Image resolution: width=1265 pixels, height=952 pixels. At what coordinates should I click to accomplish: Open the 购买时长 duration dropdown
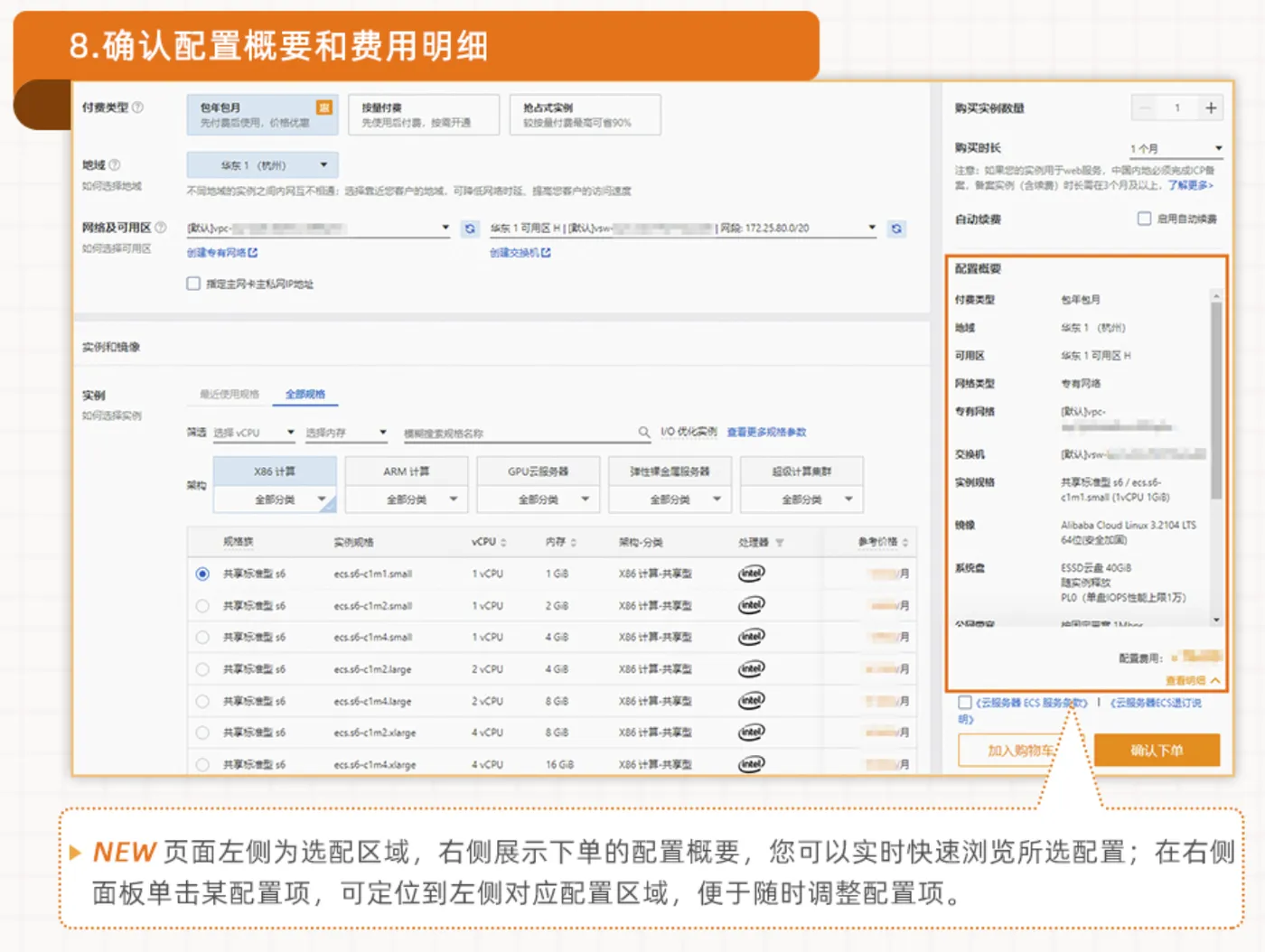click(x=1175, y=146)
